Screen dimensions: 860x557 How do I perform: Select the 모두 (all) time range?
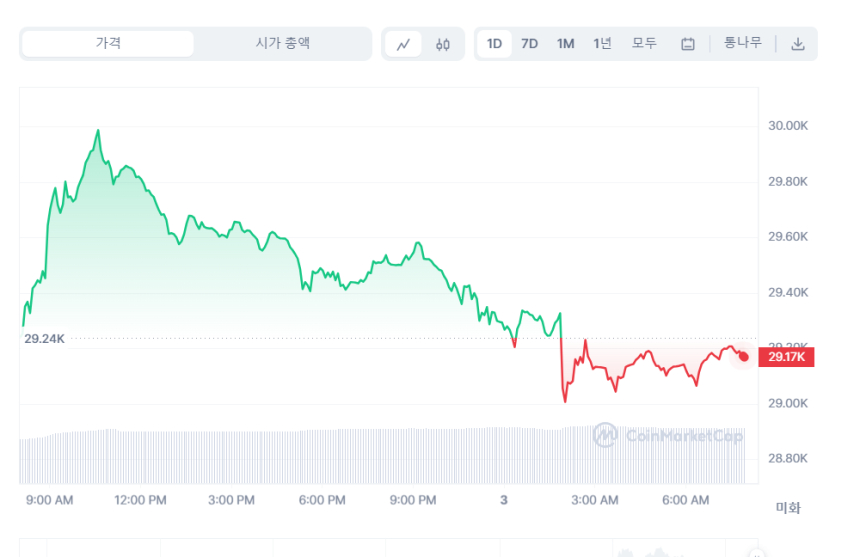click(644, 44)
